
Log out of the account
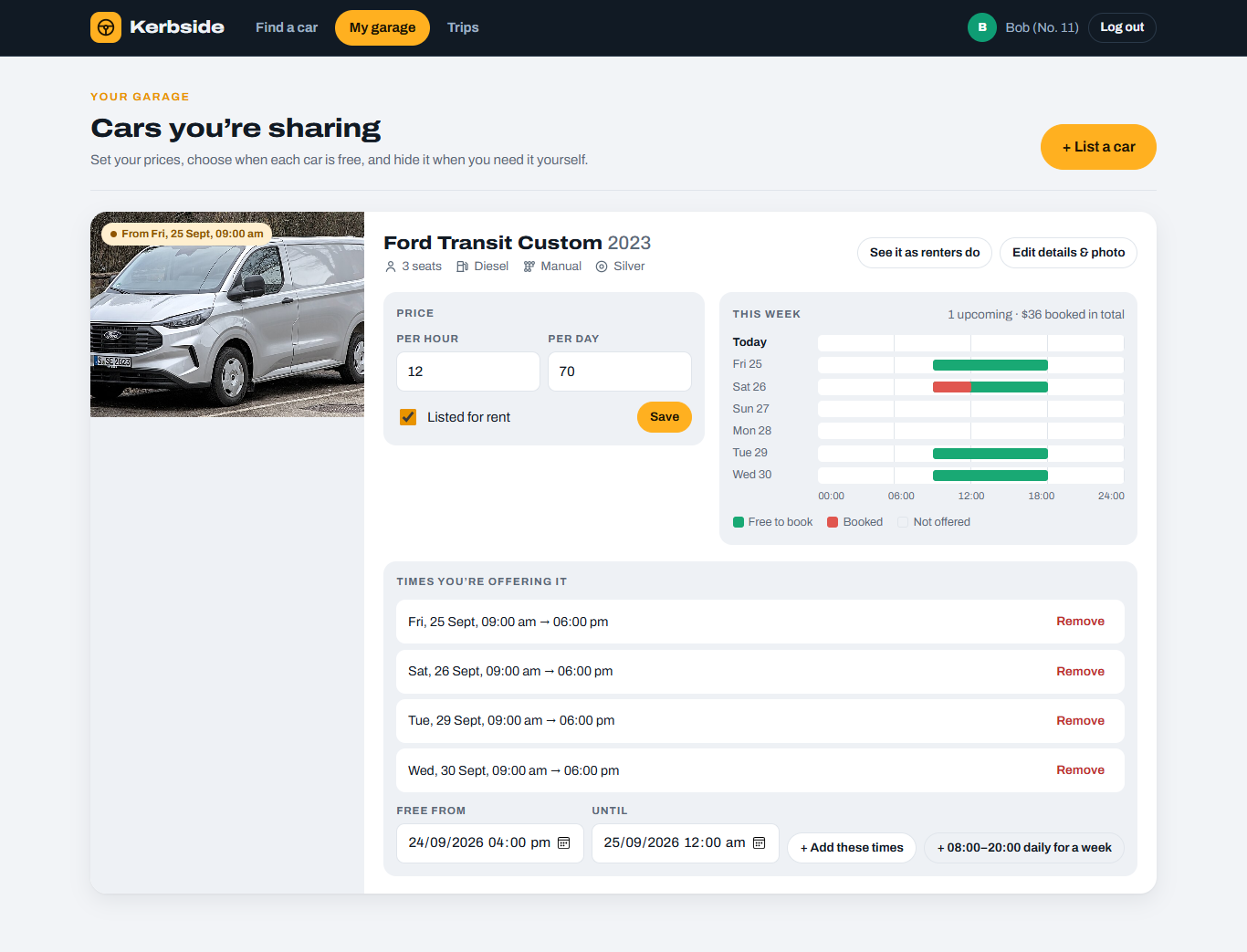1122,27
